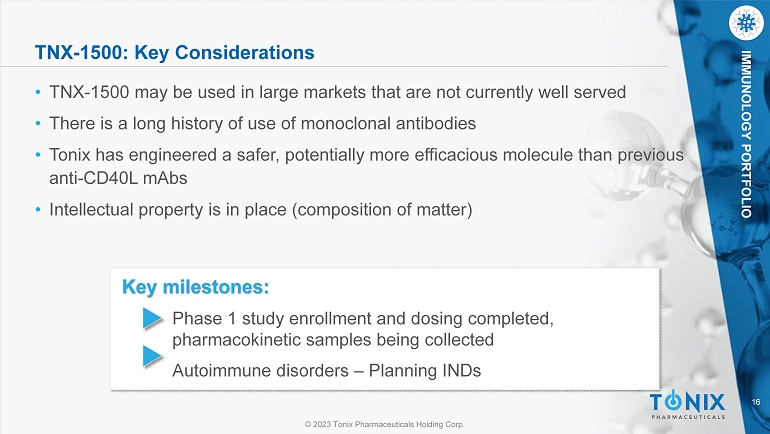Click the Immunology Portfolio vertical label
This screenshot has width=770, height=434.
click(x=746, y=134)
